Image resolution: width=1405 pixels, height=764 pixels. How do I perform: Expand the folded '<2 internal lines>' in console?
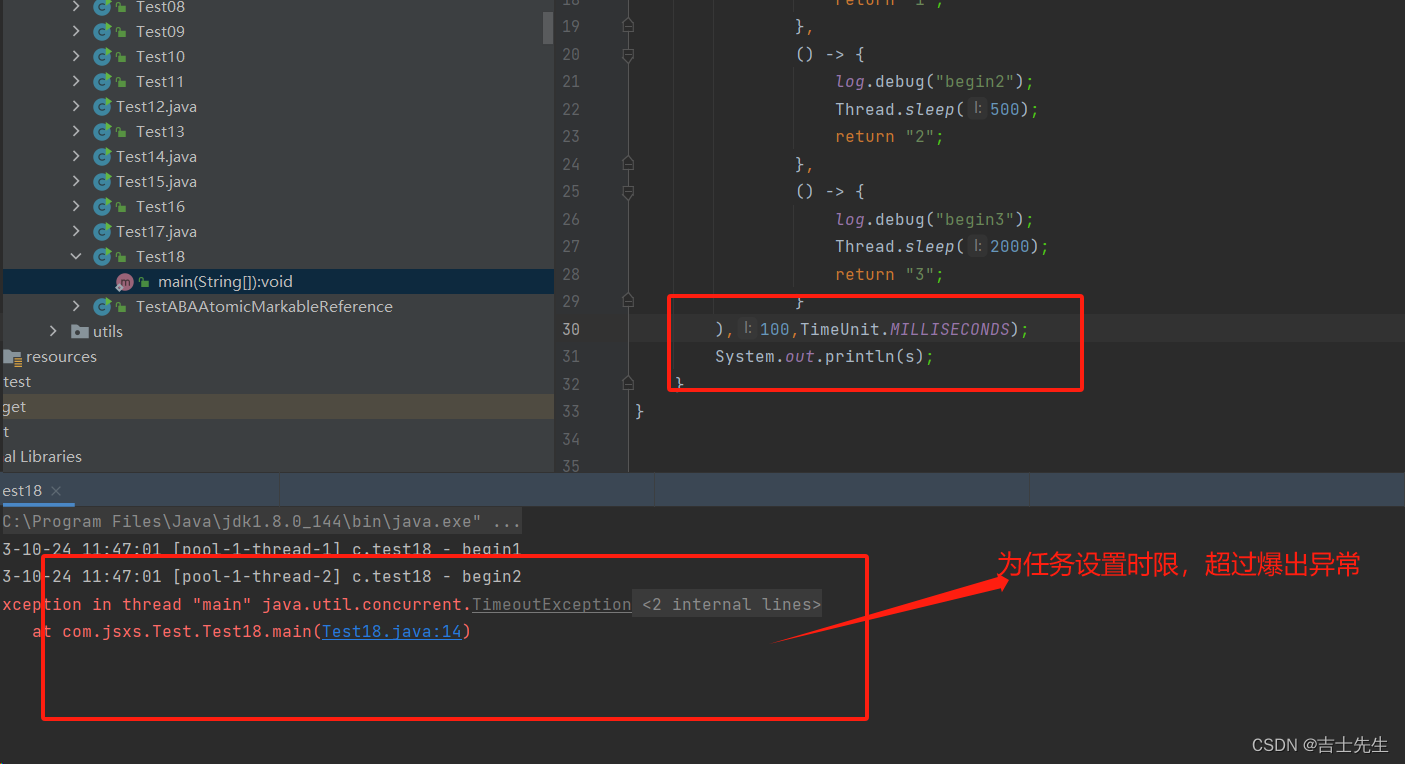click(731, 604)
